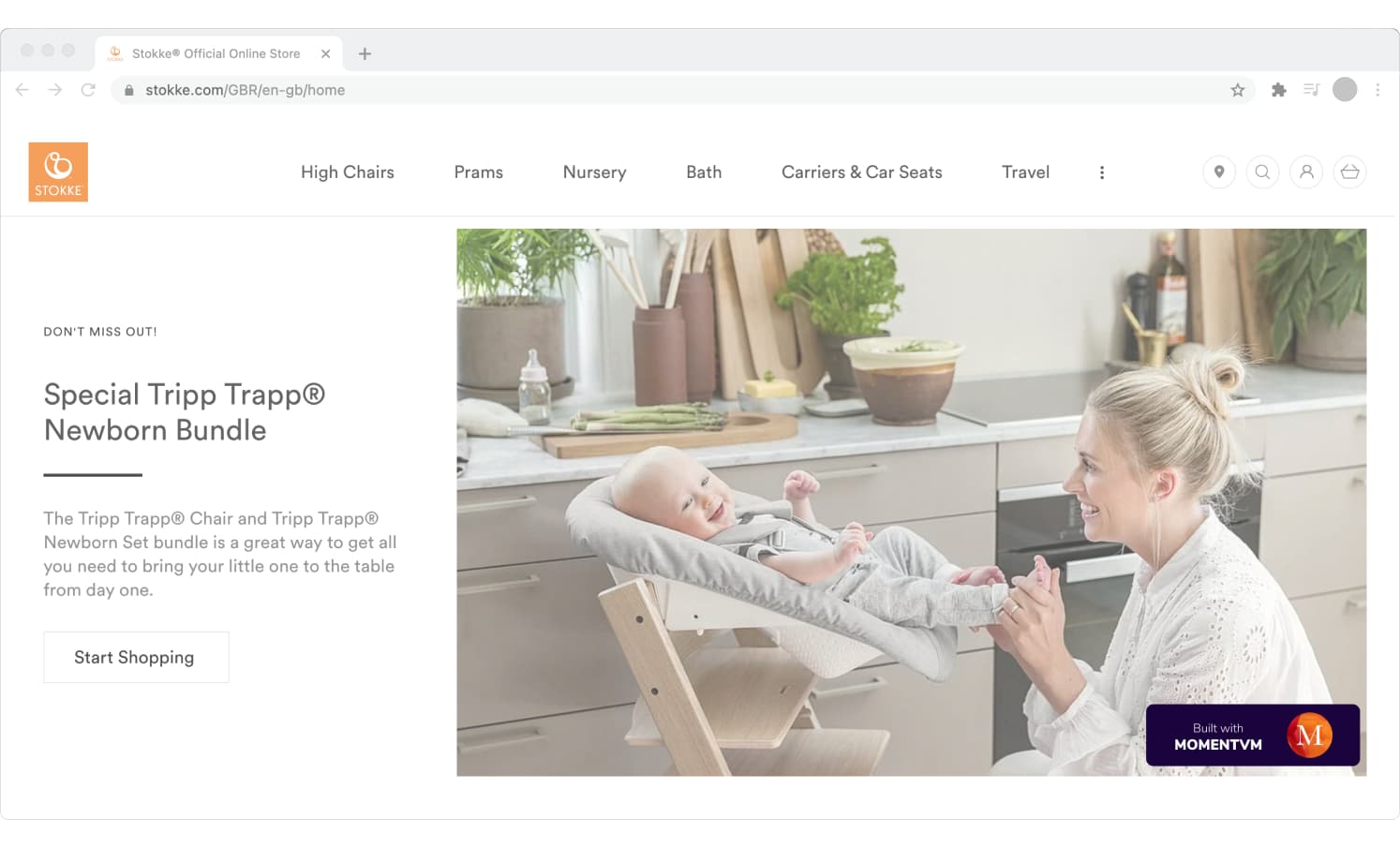View site info via padlock icon

pos(129,90)
